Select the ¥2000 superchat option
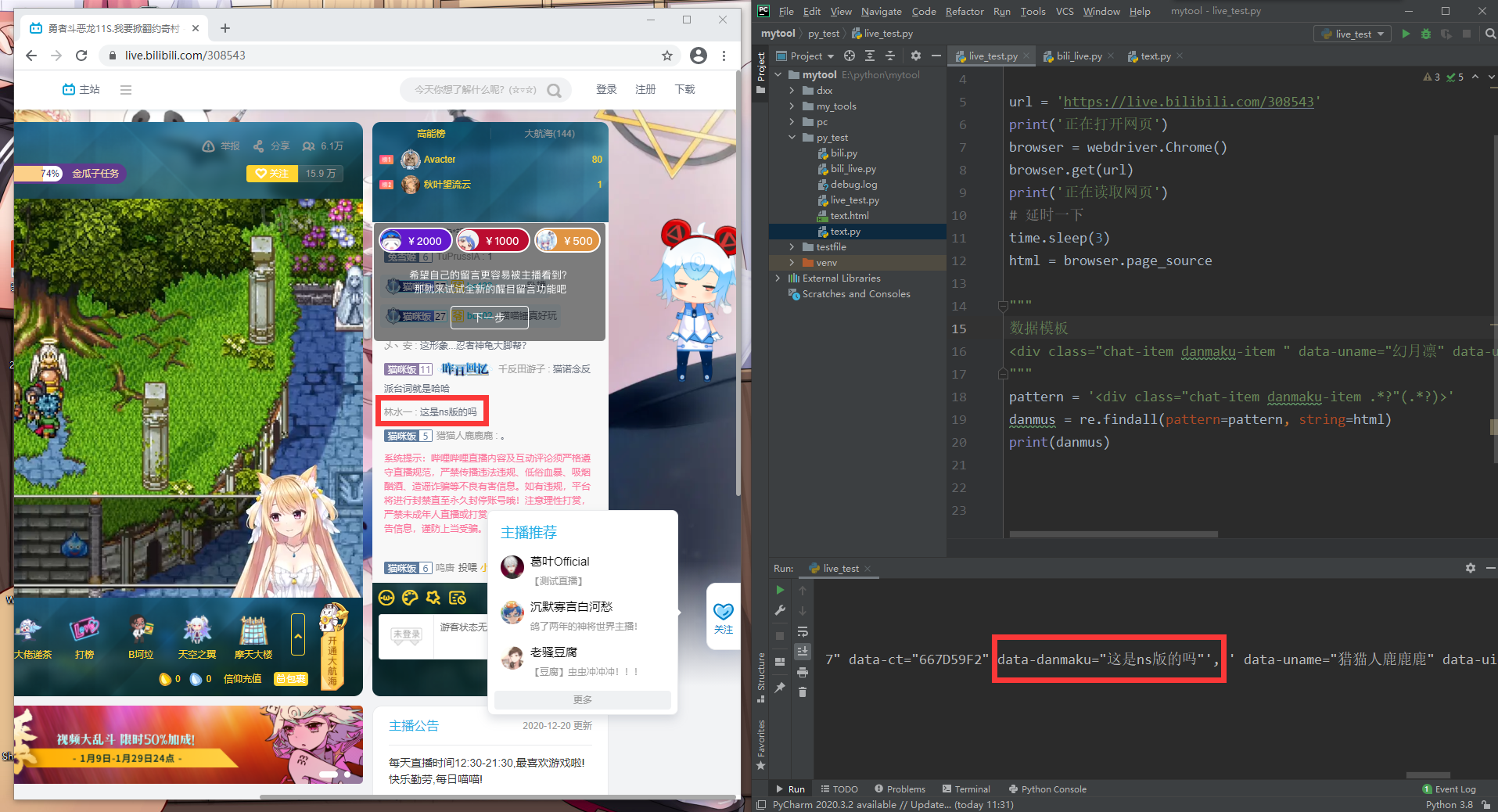 click(x=415, y=241)
